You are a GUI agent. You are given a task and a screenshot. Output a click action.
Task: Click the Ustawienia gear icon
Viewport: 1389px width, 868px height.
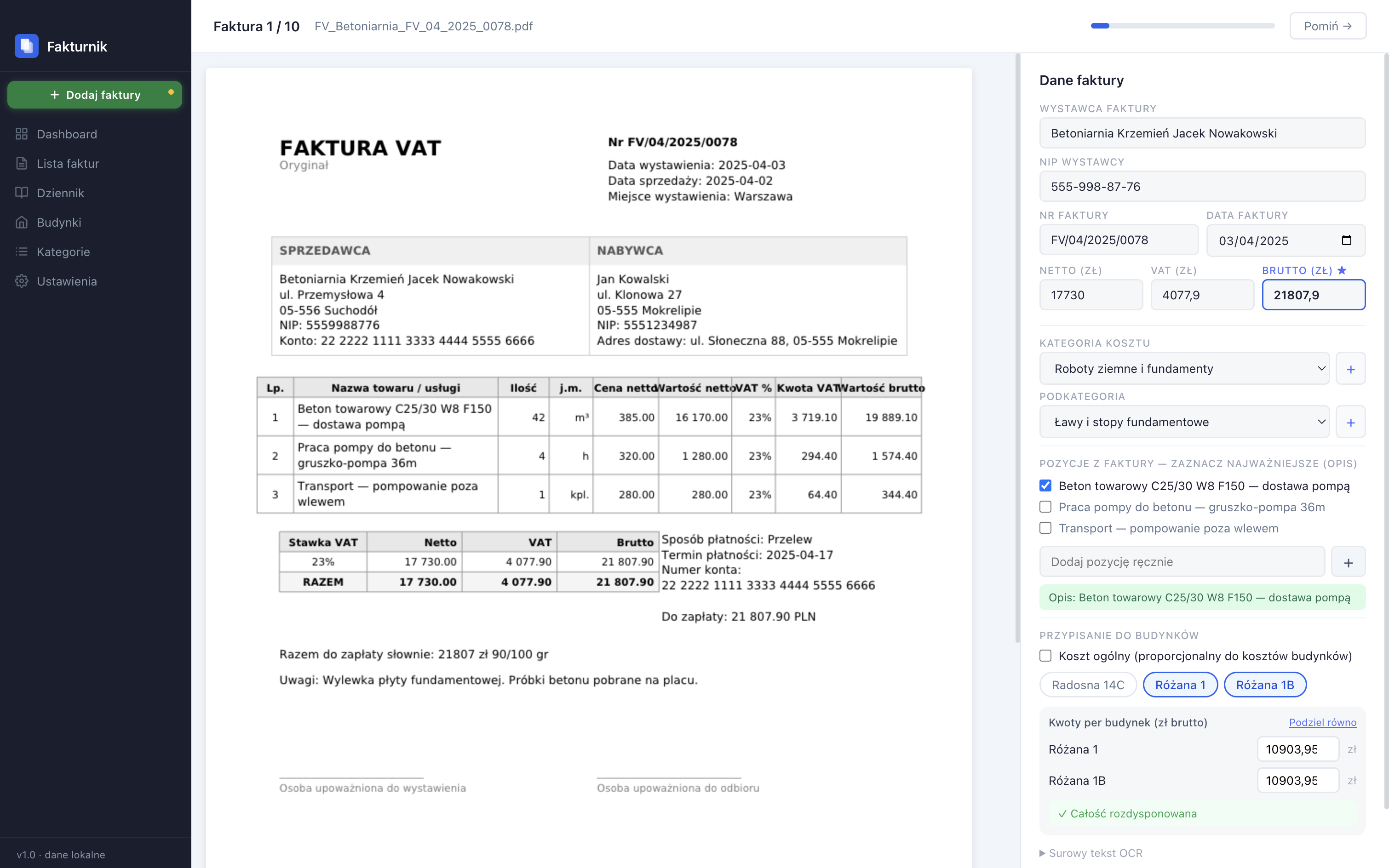click(x=22, y=281)
